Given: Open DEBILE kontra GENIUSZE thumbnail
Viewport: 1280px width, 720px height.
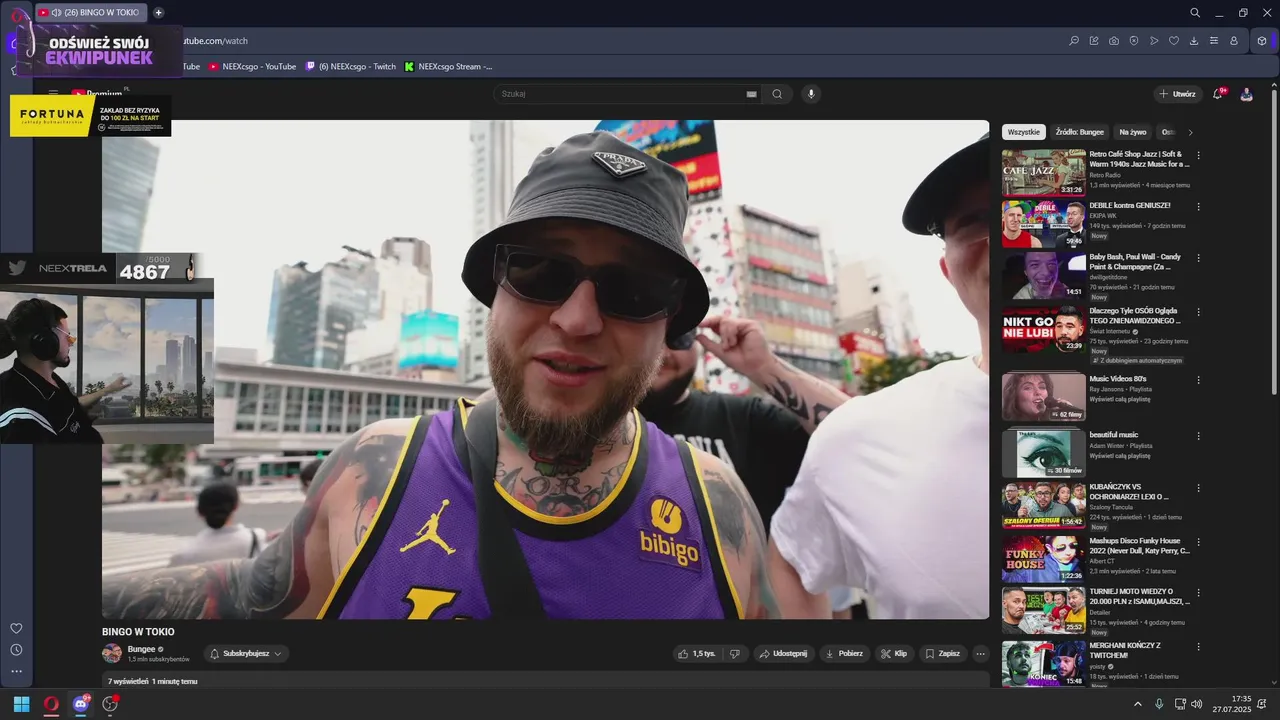Looking at the screenshot, I should click(x=1043, y=224).
